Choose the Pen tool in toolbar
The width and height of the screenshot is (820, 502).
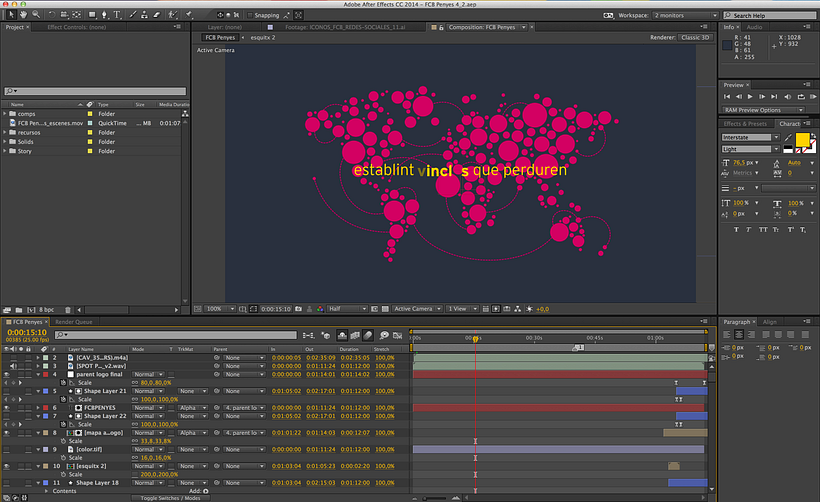103,16
